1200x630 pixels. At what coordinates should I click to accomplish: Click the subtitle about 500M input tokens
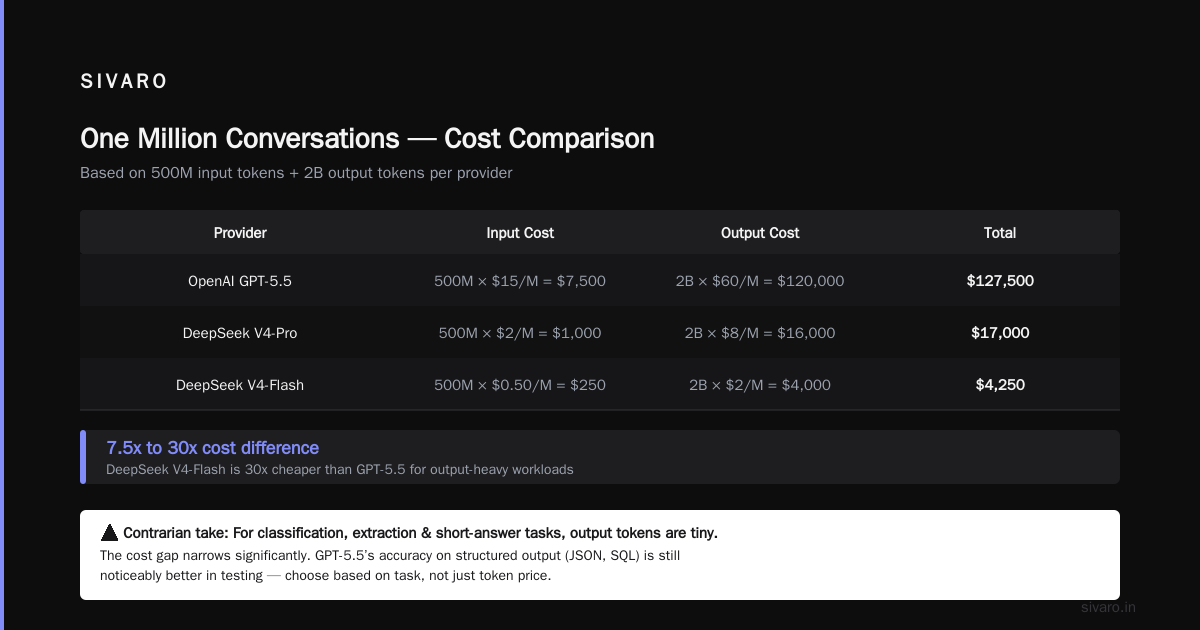pos(296,173)
